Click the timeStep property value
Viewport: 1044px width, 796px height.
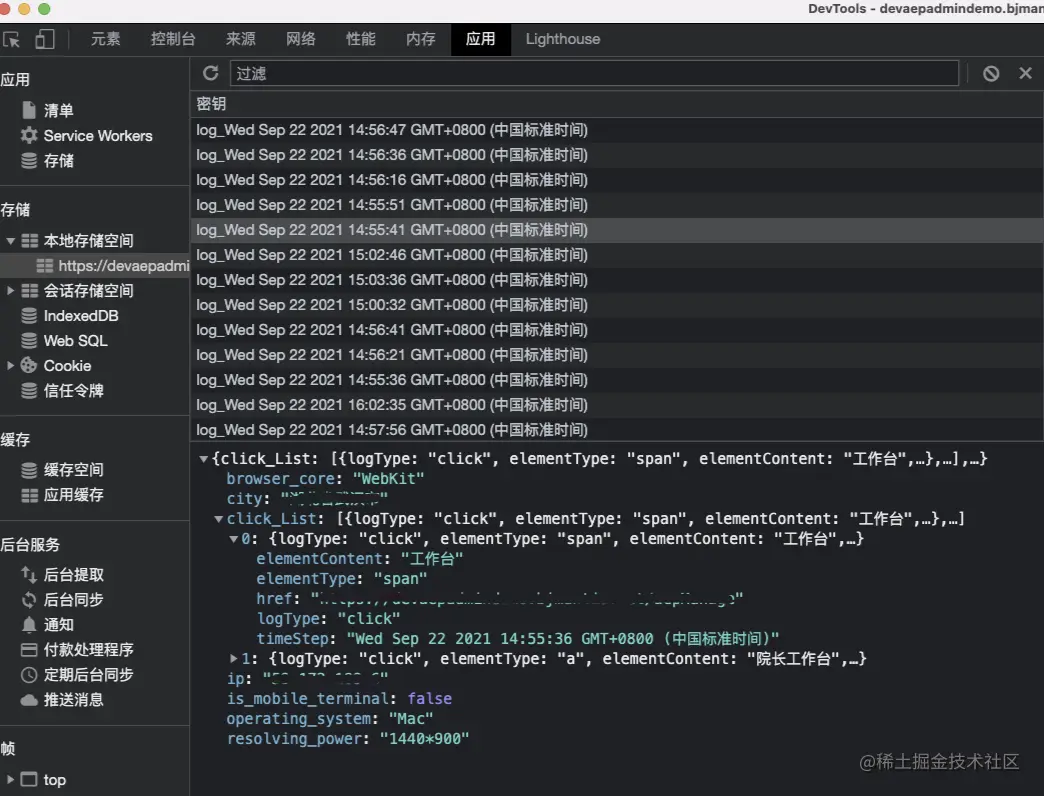tap(563, 639)
